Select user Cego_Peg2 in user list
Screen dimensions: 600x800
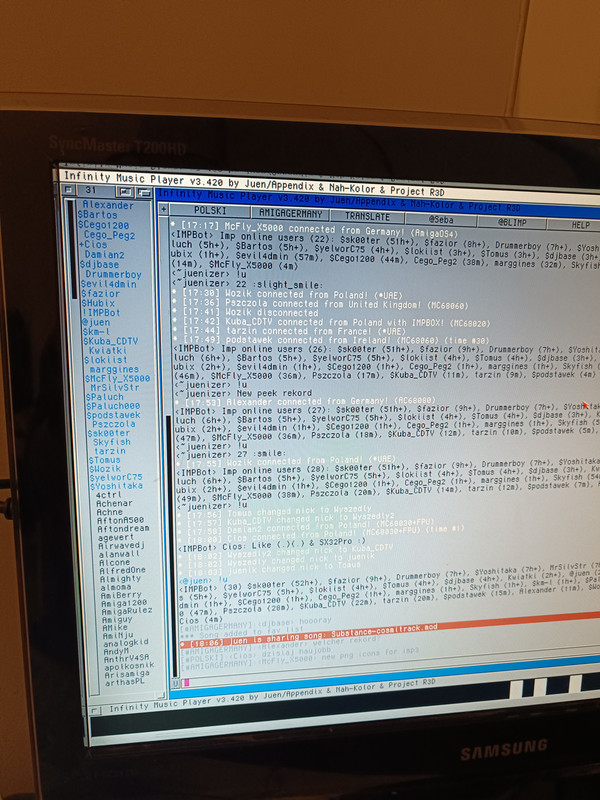[110, 235]
